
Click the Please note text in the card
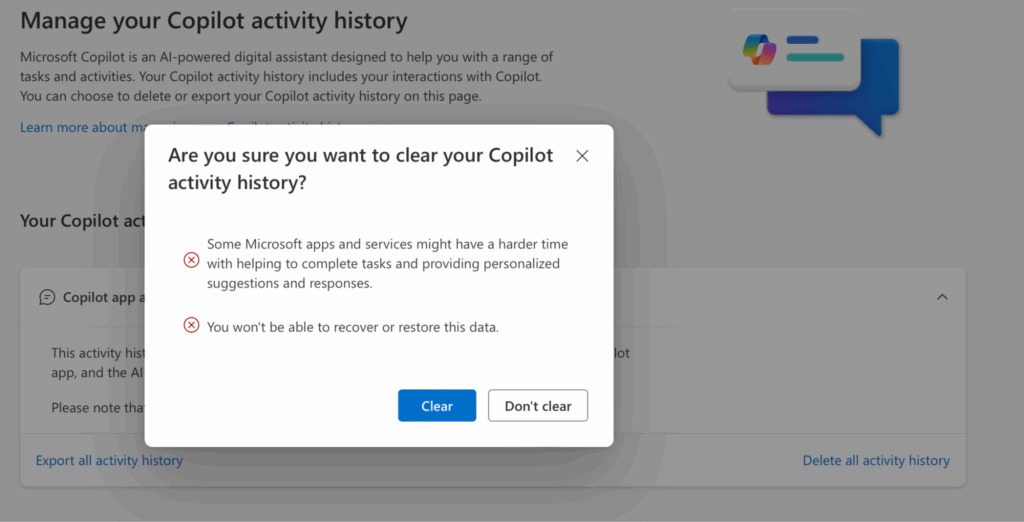pyautogui.click(x=97, y=408)
